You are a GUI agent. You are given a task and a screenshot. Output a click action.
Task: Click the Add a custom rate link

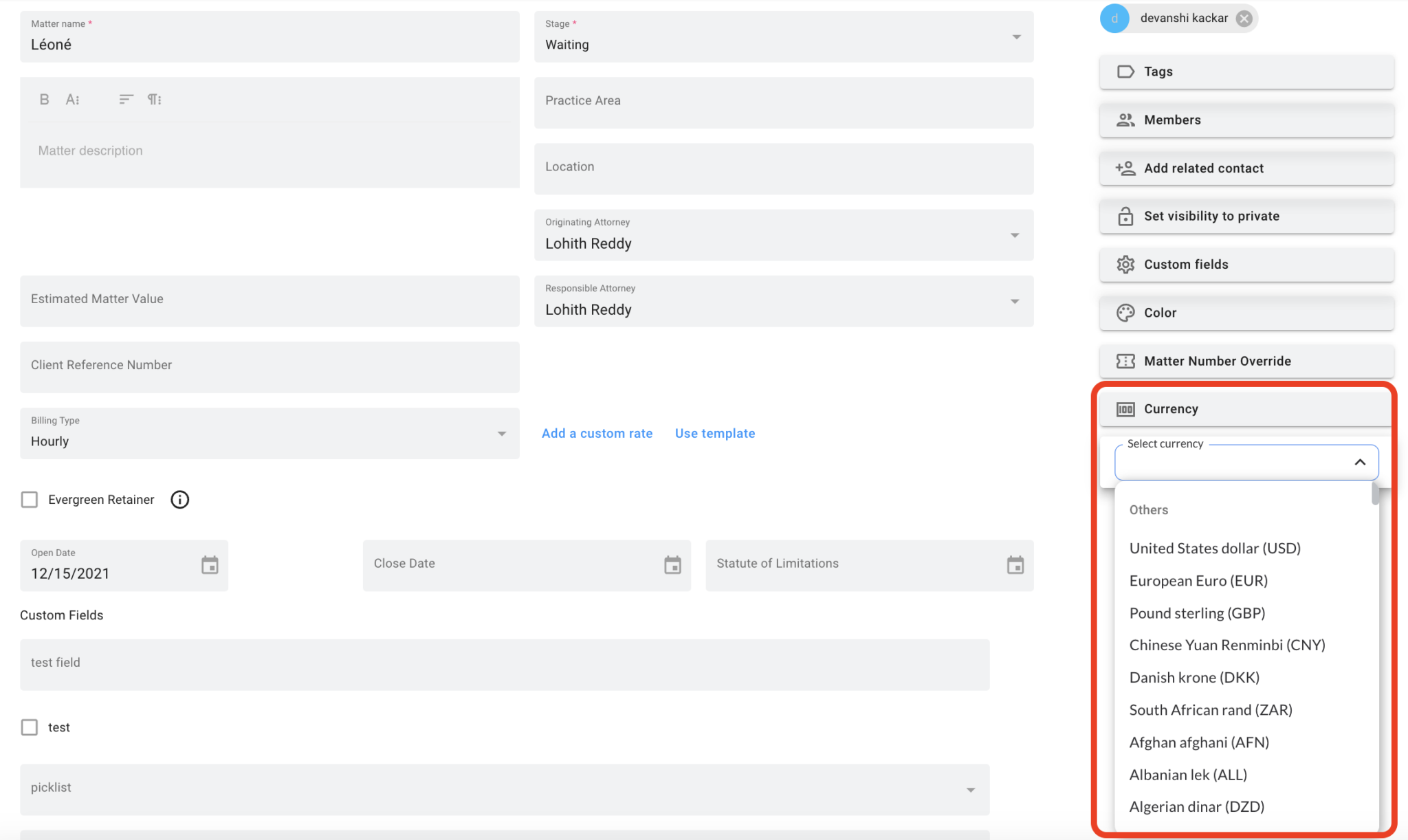pyautogui.click(x=597, y=434)
